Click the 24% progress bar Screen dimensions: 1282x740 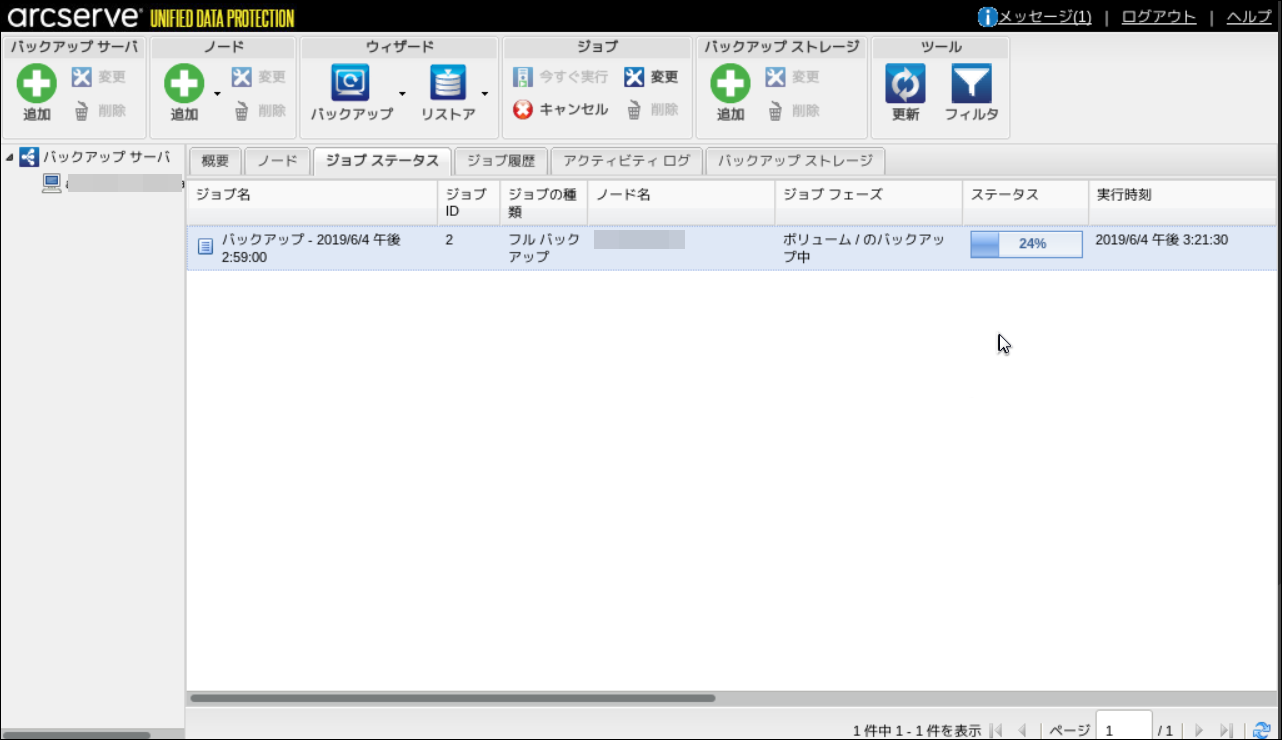pyautogui.click(x=1026, y=244)
